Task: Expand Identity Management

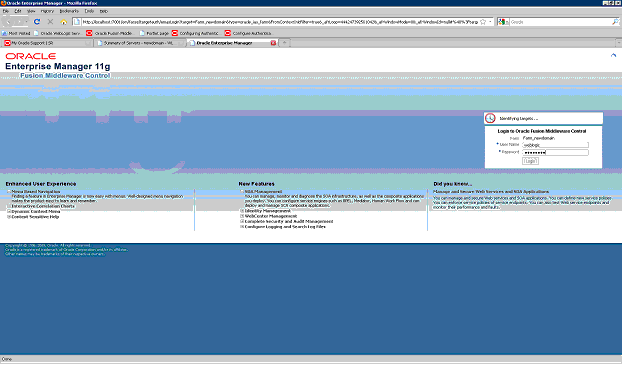Action: 242,211
